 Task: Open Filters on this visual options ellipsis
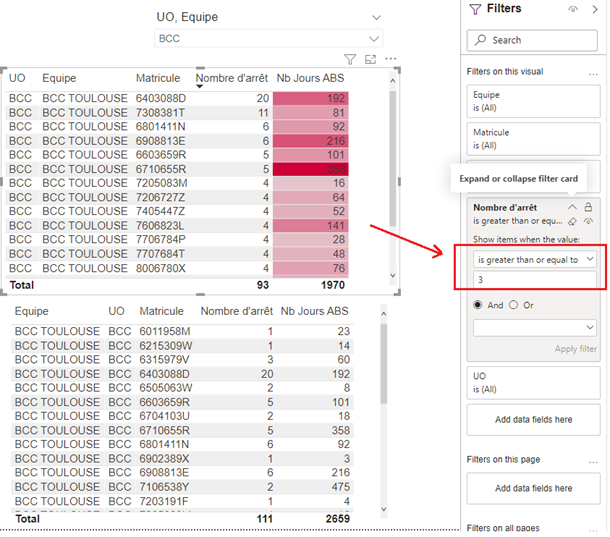(593, 74)
